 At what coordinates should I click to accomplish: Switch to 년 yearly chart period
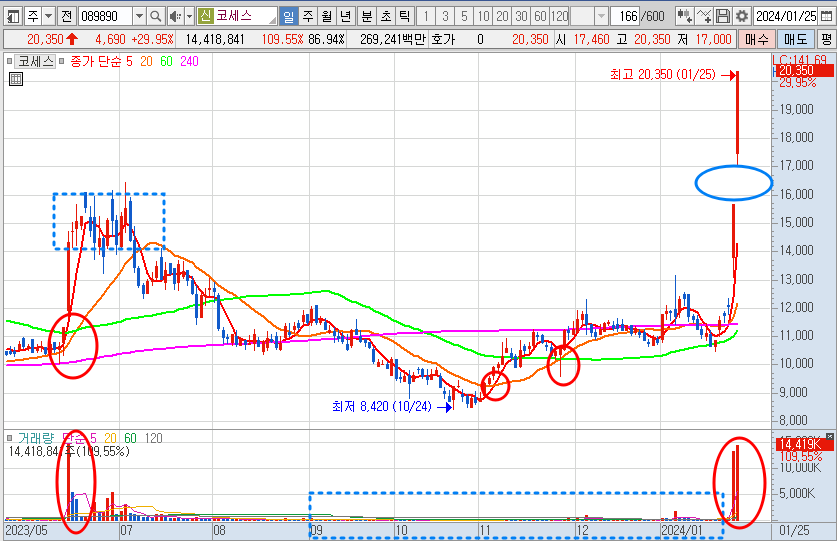(x=345, y=17)
